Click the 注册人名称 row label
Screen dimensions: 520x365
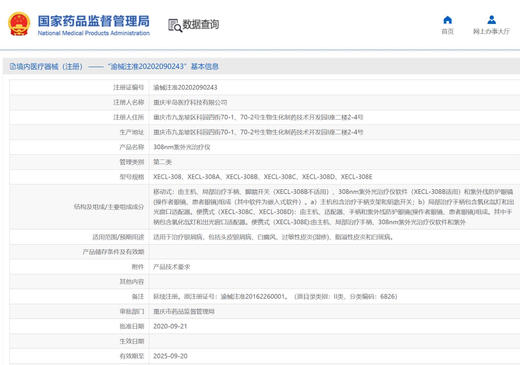(128, 102)
